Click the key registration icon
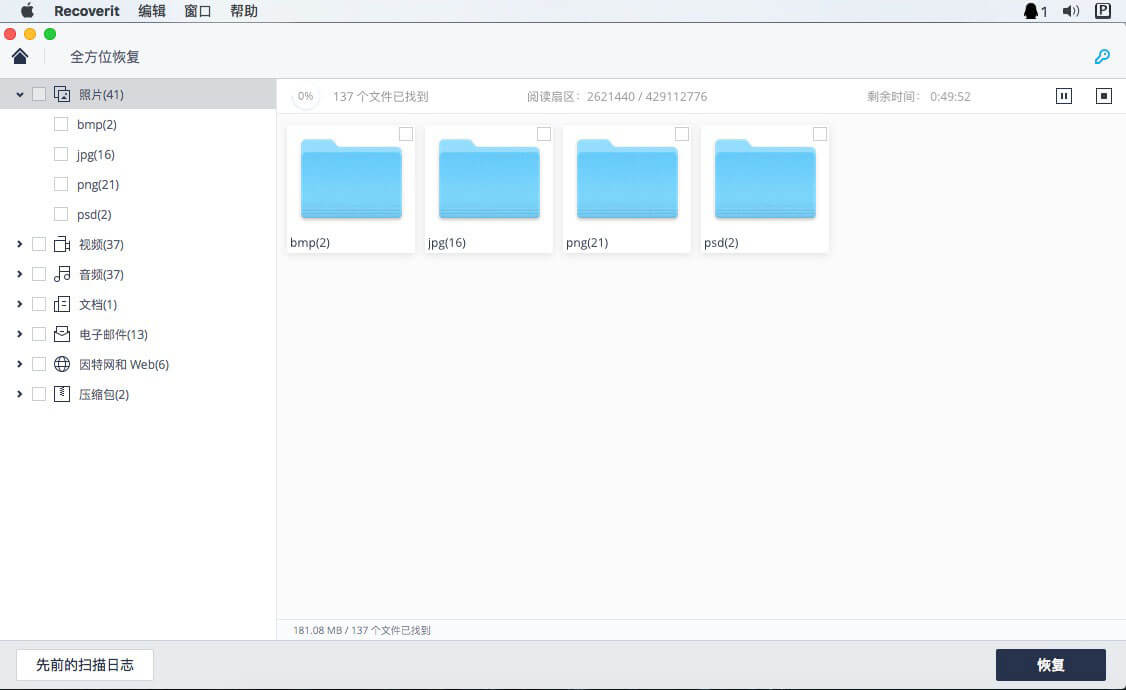Screen dimensions: 1126x690 pos(1102,57)
